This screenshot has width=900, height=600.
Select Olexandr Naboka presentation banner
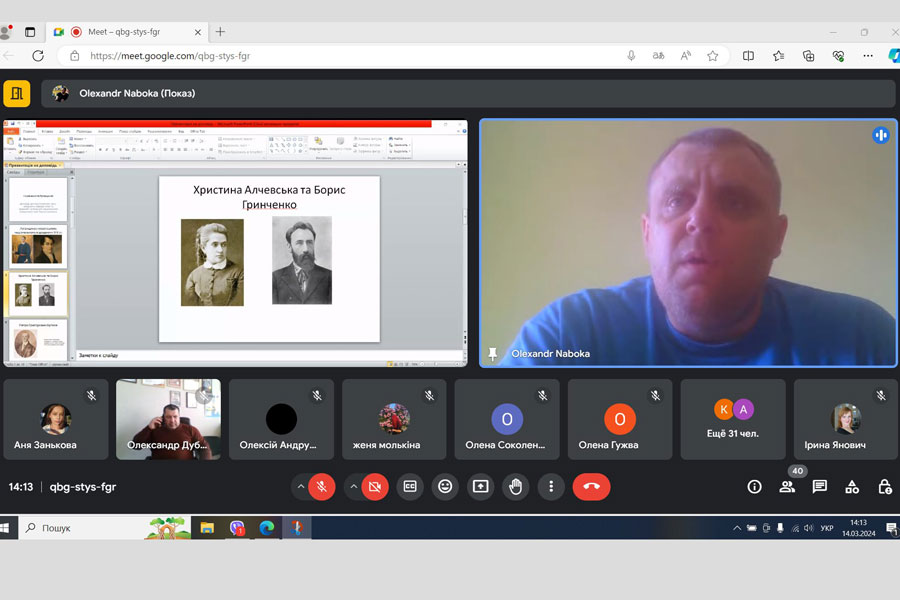[x=468, y=93]
